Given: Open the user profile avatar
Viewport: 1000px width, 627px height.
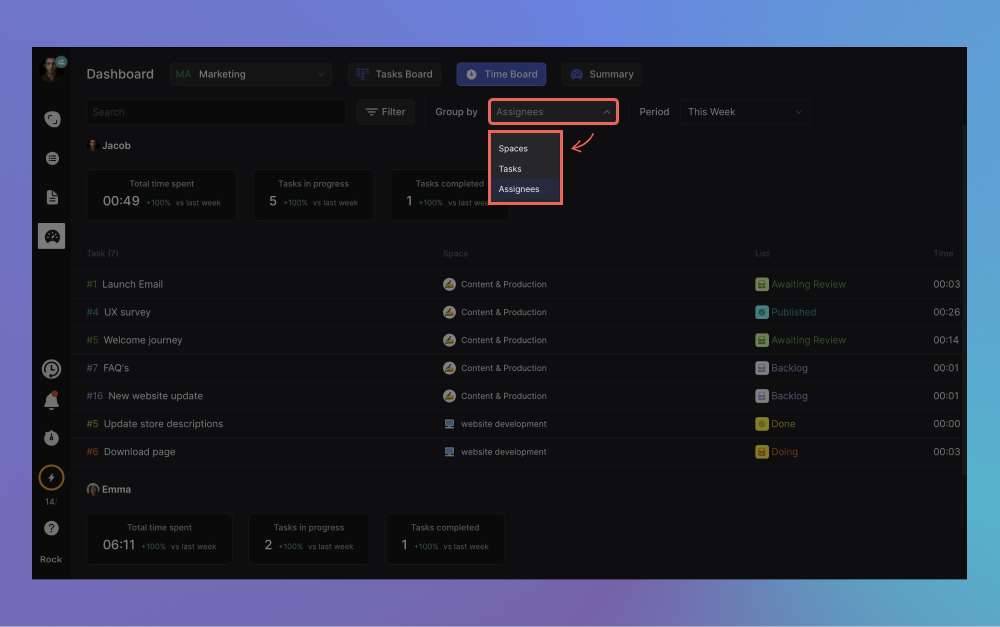Looking at the screenshot, I should click(51, 70).
